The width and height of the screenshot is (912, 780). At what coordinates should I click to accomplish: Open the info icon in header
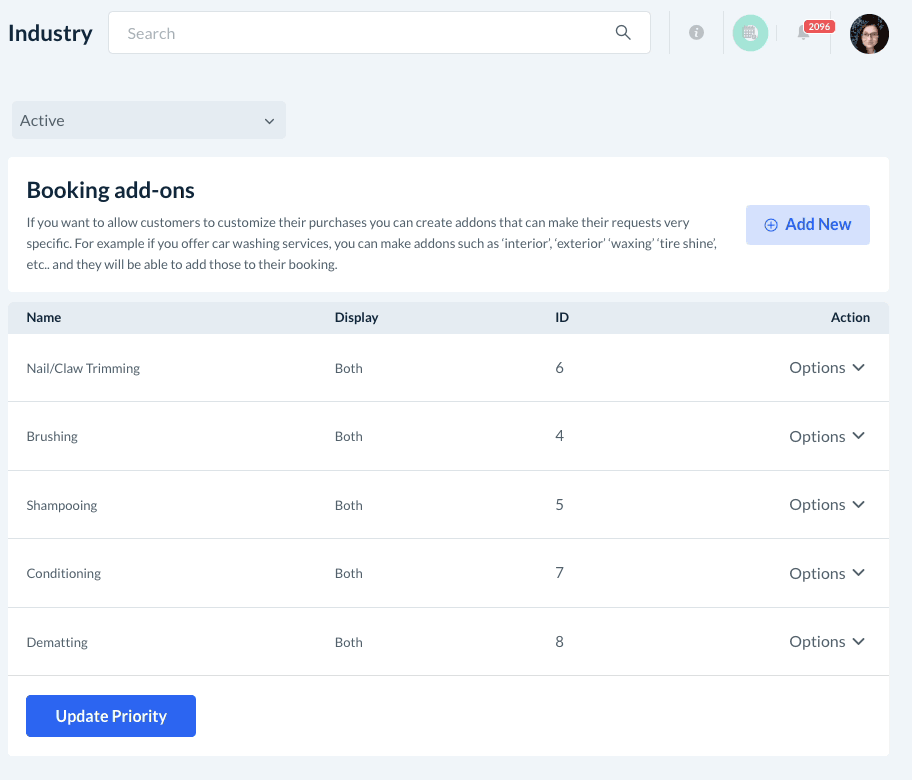click(696, 33)
